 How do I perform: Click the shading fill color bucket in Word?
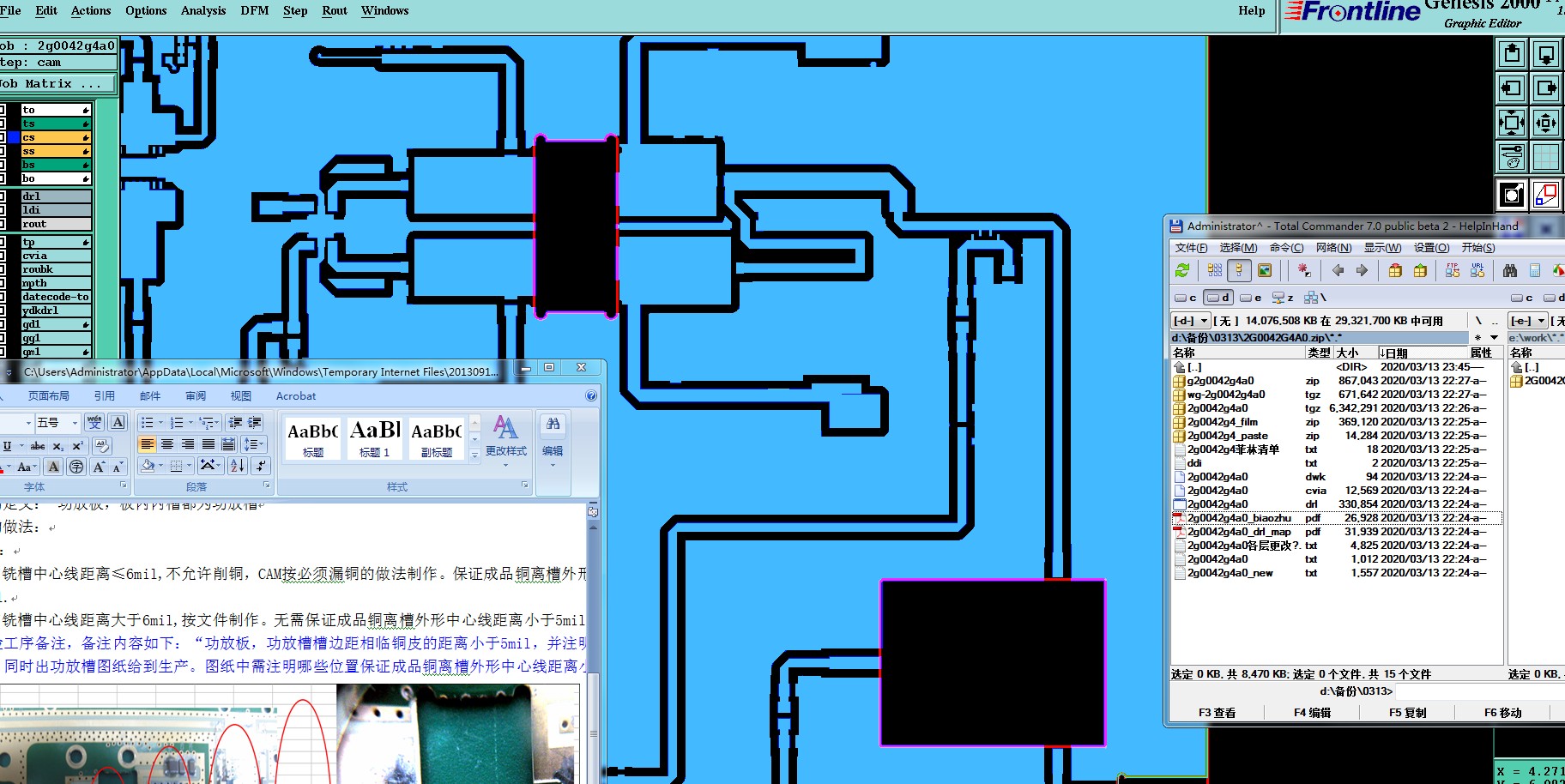coord(148,465)
